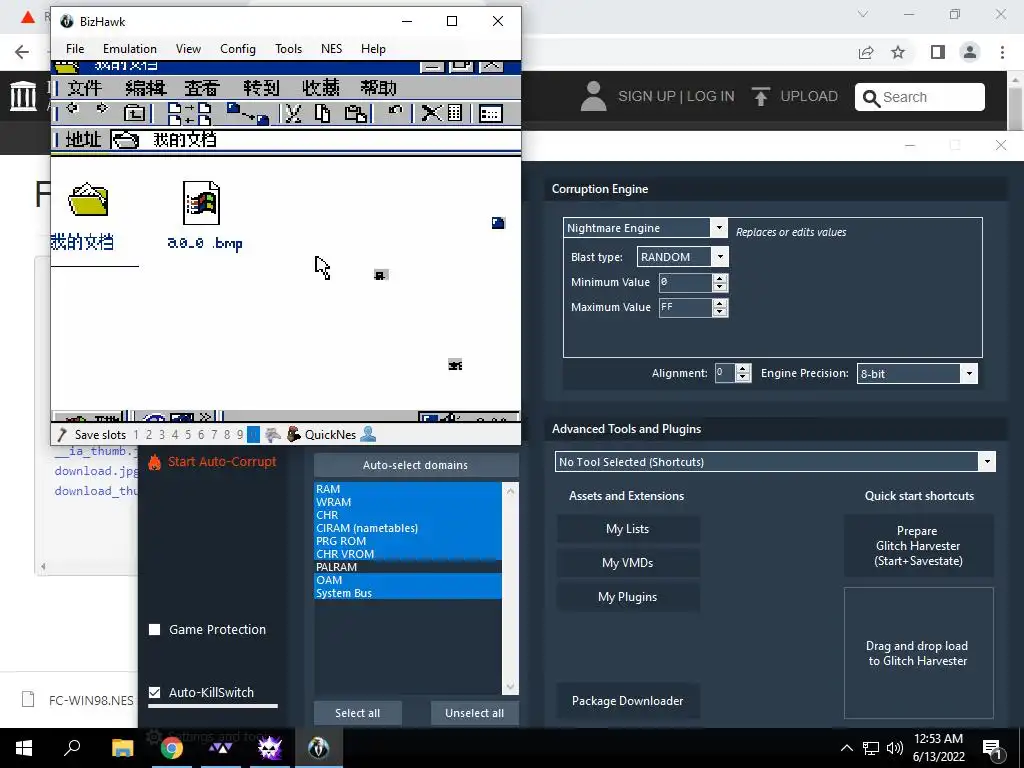Open File Explorer from the taskbar
Image resolution: width=1024 pixels, height=768 pixels.
(x=122, y=748)
